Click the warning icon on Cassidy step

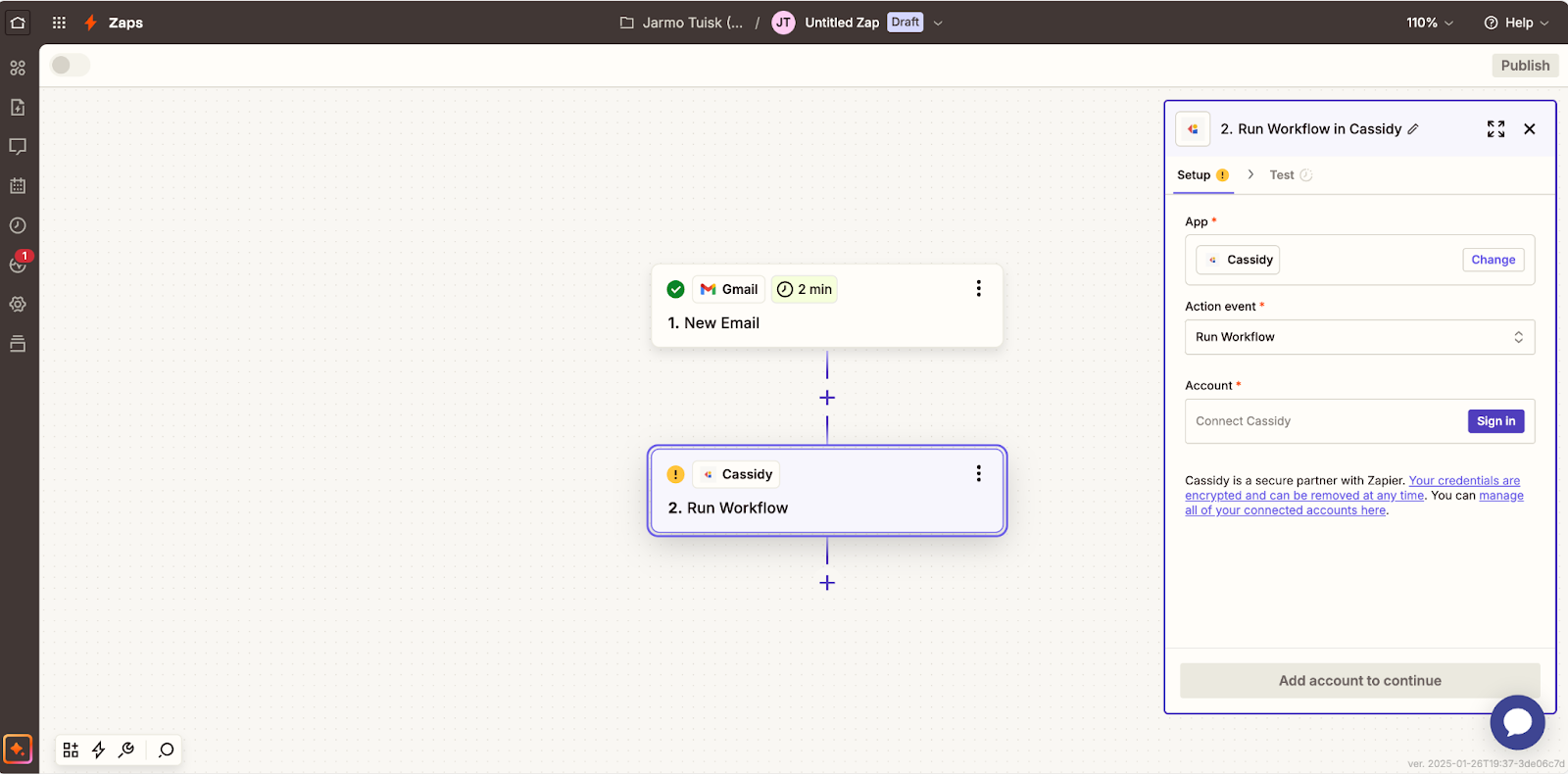tap(675, 474)
